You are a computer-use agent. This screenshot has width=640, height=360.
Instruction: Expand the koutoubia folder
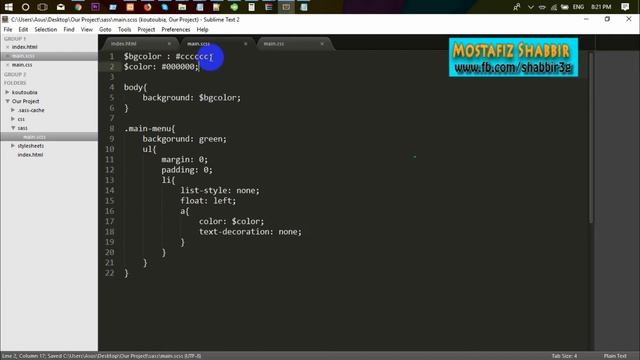coord(7,92)
